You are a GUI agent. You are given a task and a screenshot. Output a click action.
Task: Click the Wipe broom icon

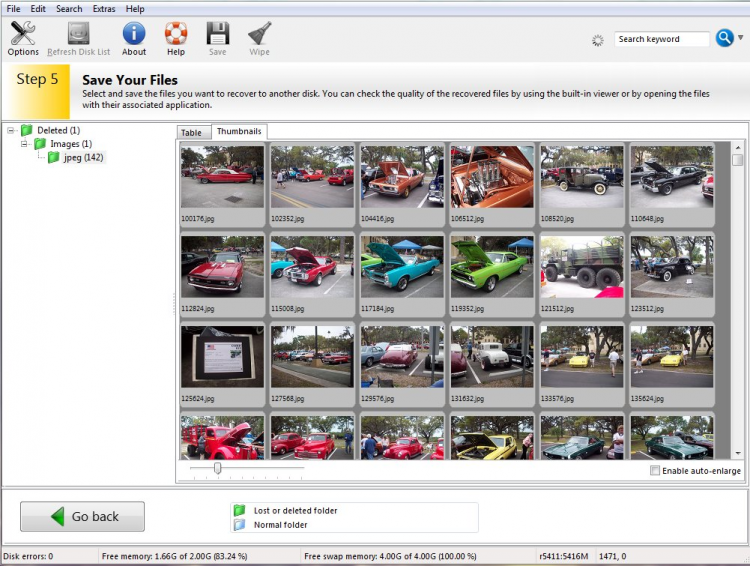(x=259, y=34)
